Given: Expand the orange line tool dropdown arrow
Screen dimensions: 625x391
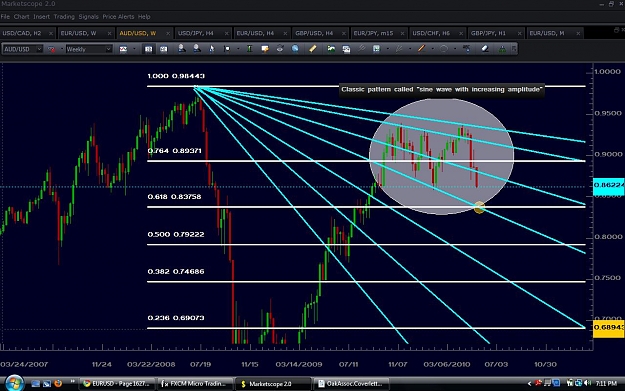Looking at the screenshot, I should tap(432, 49).
